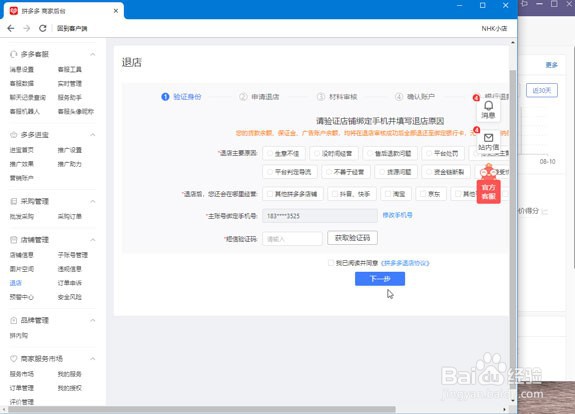Click the 店铺管理 shop icon
The image size is (575, 414).
[14, 240]
